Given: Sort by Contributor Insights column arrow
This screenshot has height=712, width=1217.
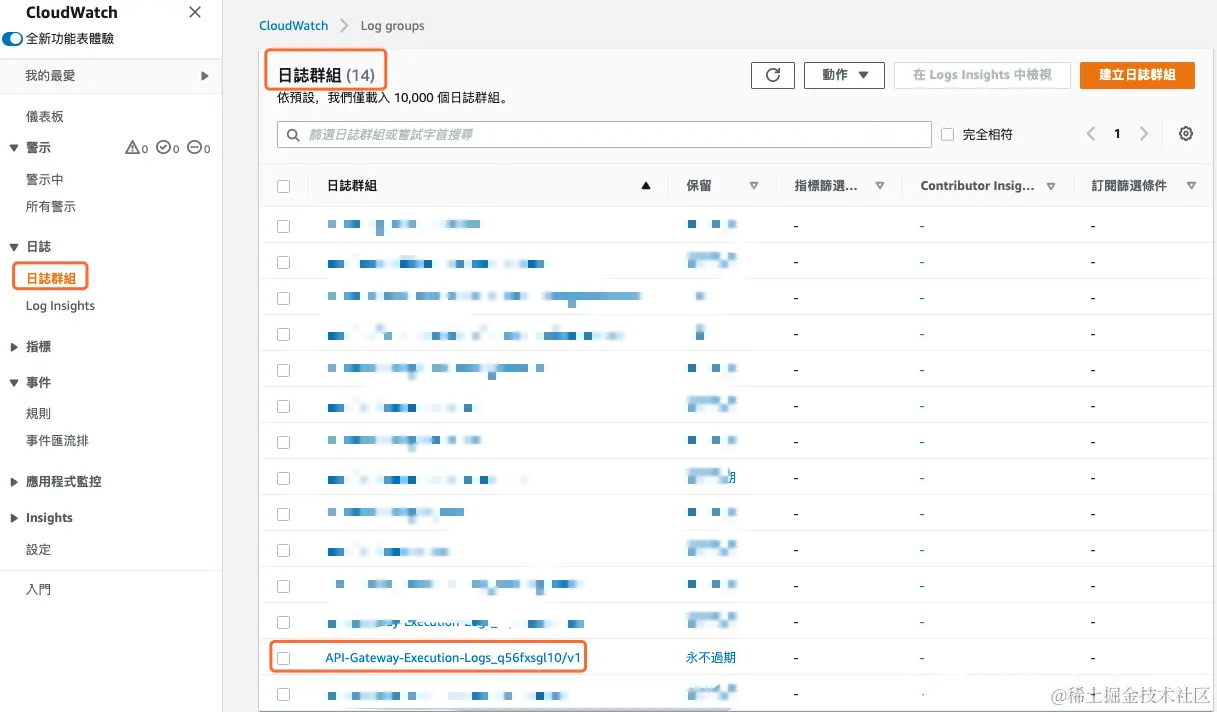Looking at the screenshot, I should (x=1051, y=186).
